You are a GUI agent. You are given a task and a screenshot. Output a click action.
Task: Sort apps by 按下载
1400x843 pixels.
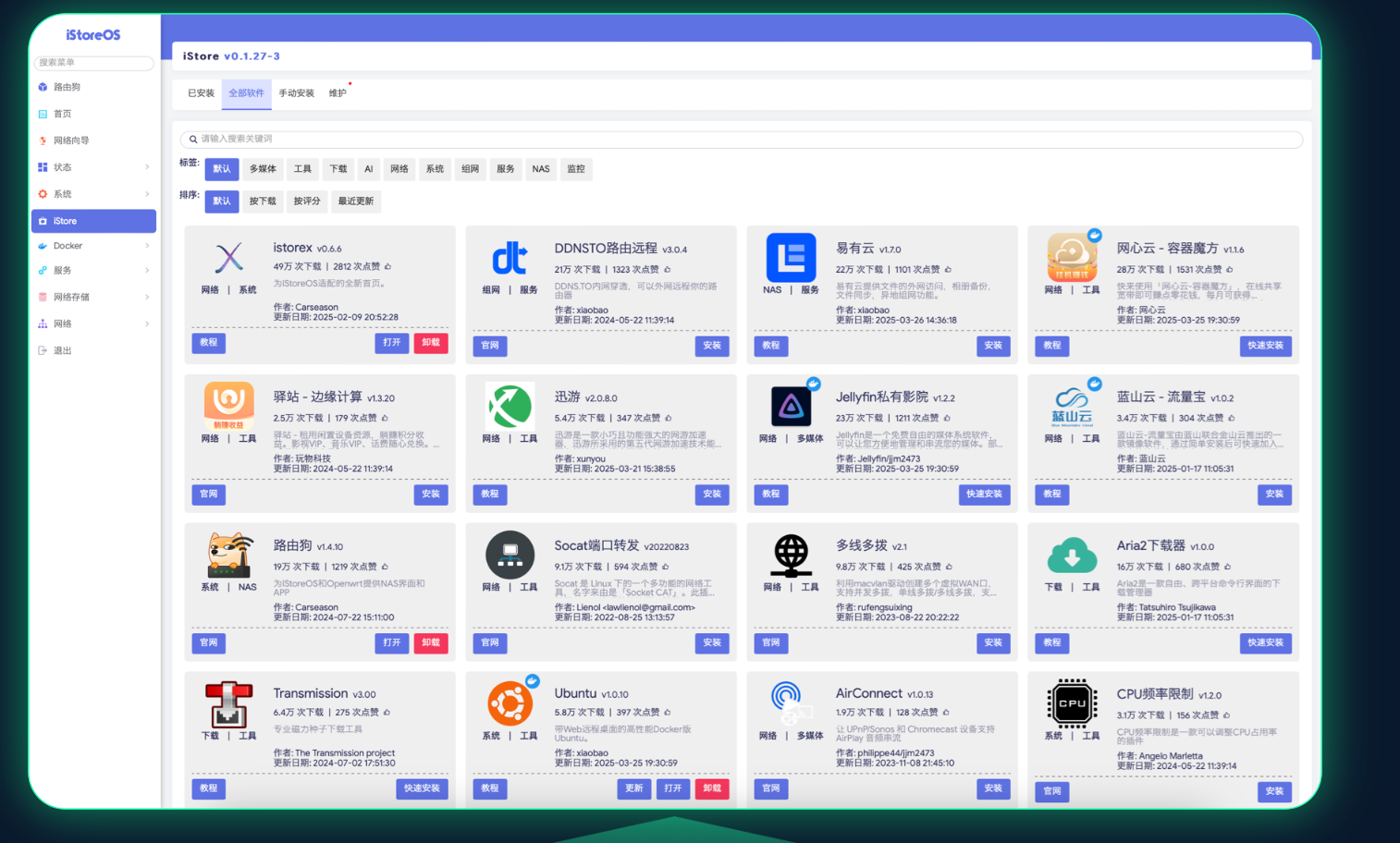[x=263, y=202]
